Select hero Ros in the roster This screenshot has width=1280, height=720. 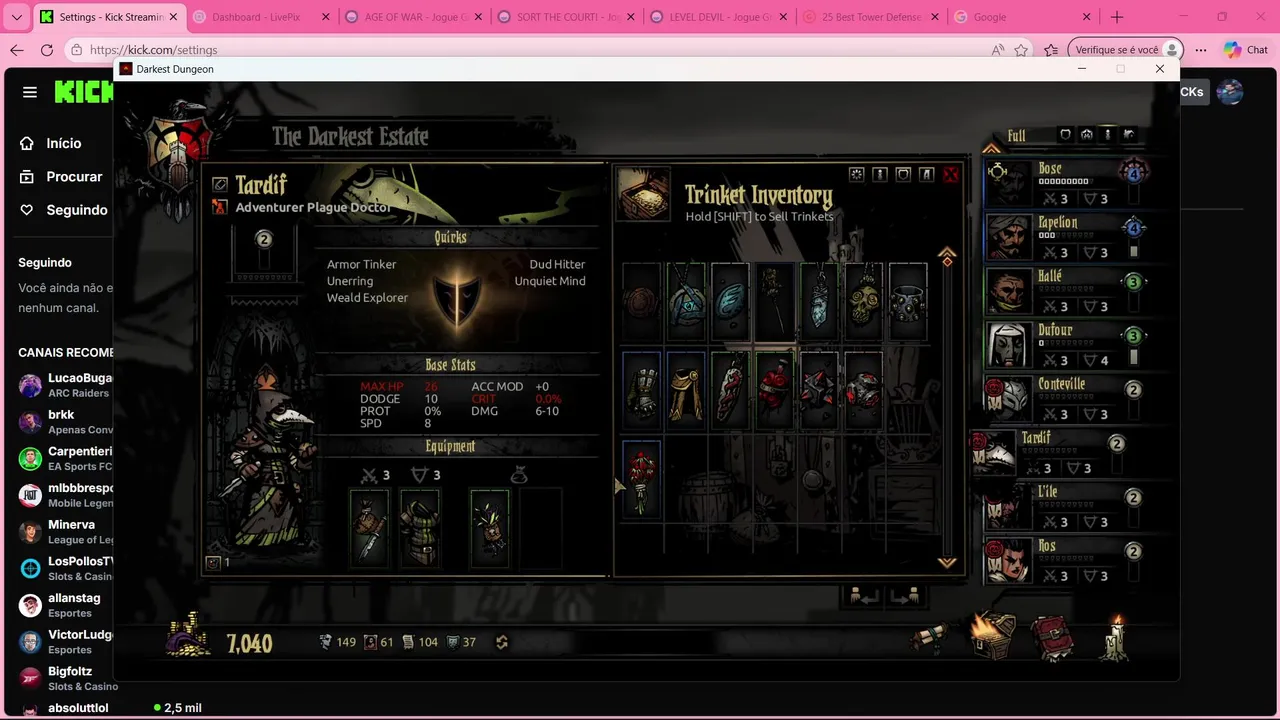point(1067,562)
